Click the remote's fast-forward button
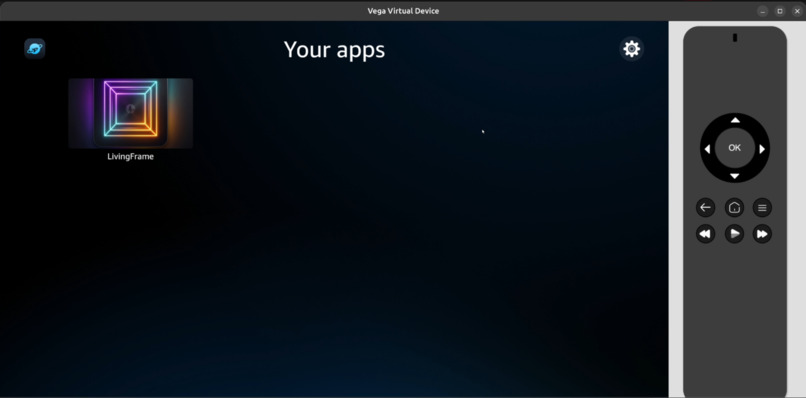This screenshot has width=806, height=398. coord(762,234)
